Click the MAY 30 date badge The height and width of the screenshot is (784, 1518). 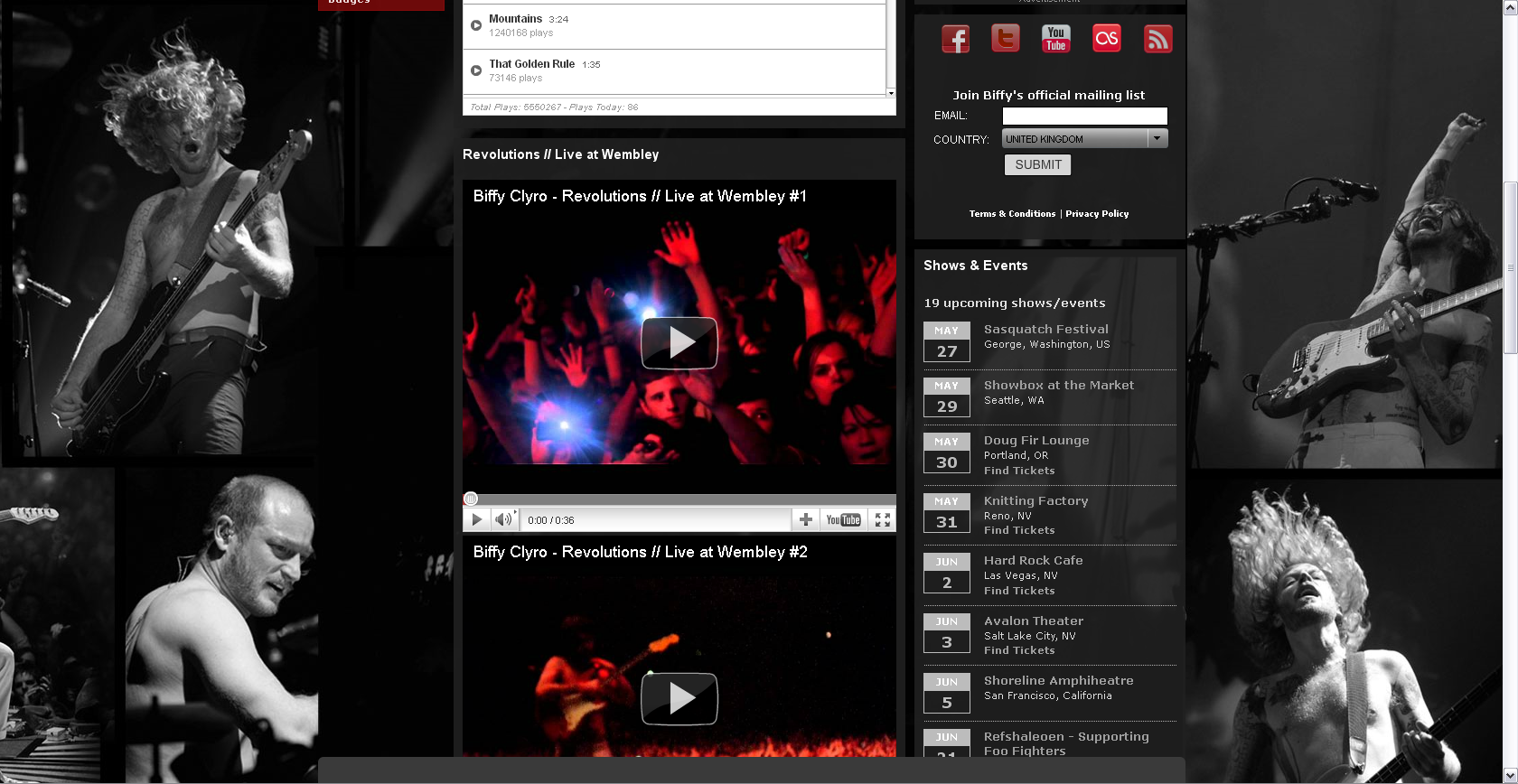tap(947, 453)
